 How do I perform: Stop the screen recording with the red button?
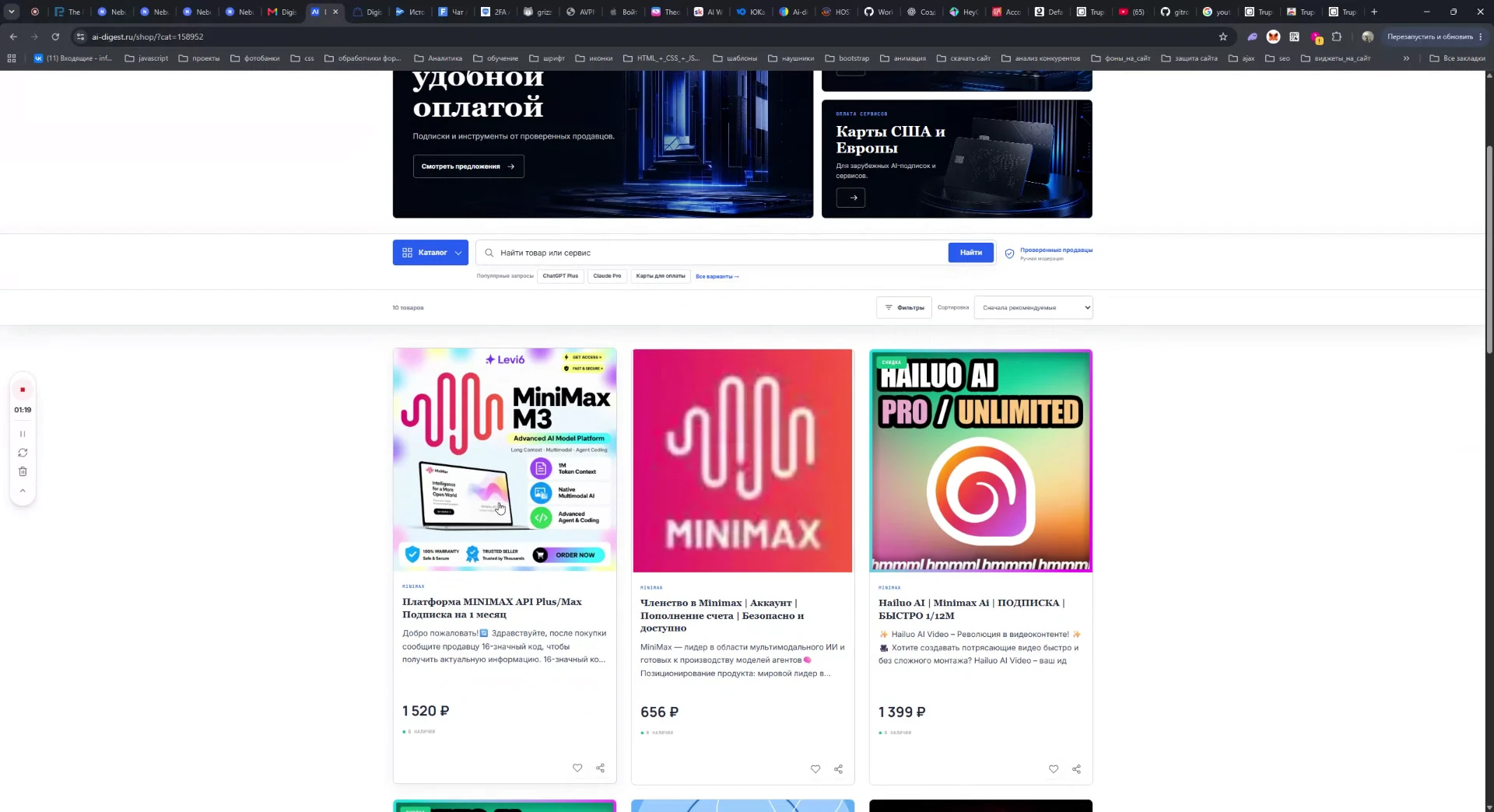coord(23,390)
